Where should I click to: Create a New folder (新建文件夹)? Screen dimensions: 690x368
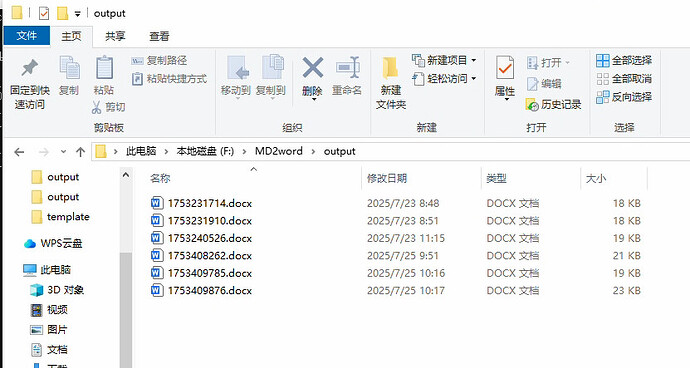point(391,83)
